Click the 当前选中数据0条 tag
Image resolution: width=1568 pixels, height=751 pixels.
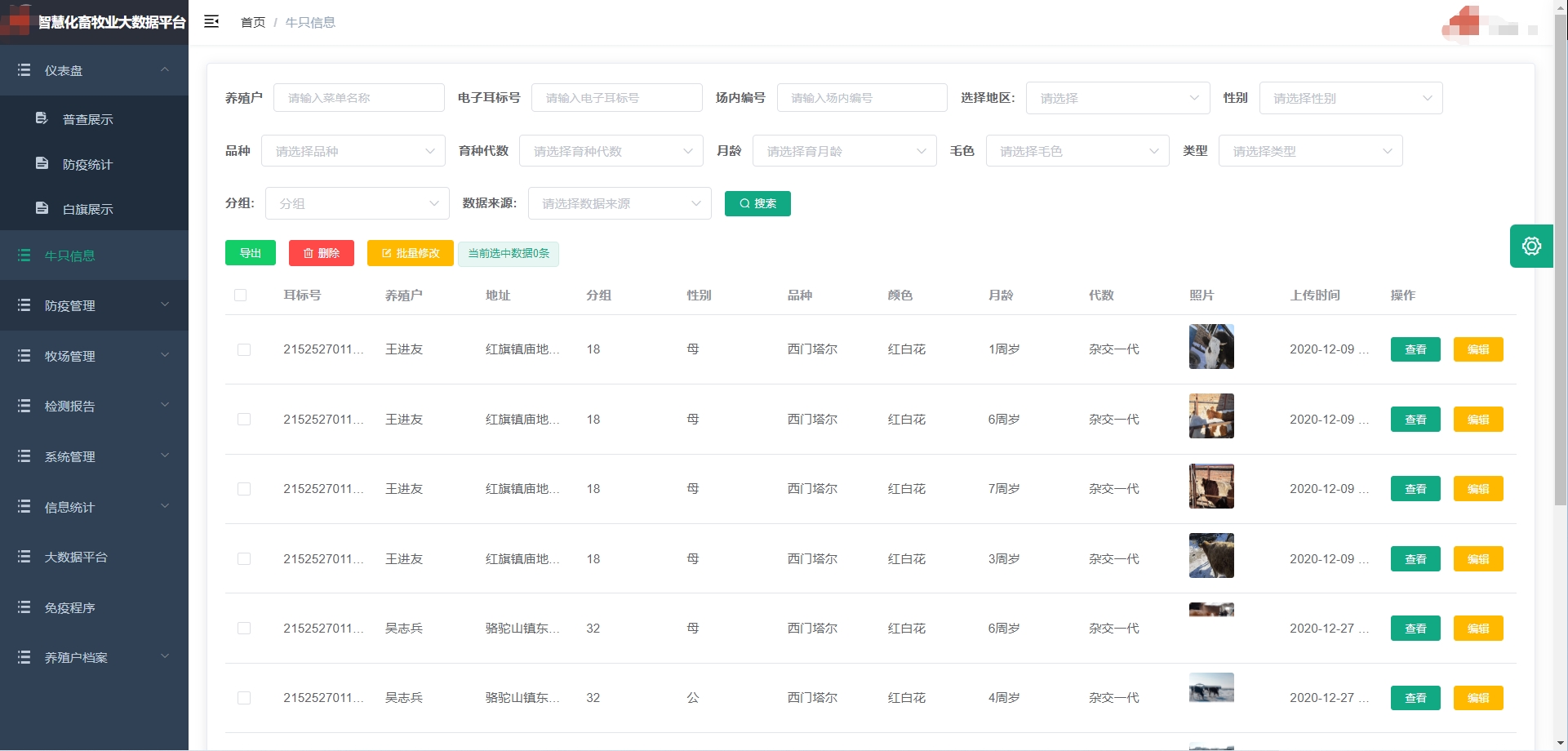point(509,254)
